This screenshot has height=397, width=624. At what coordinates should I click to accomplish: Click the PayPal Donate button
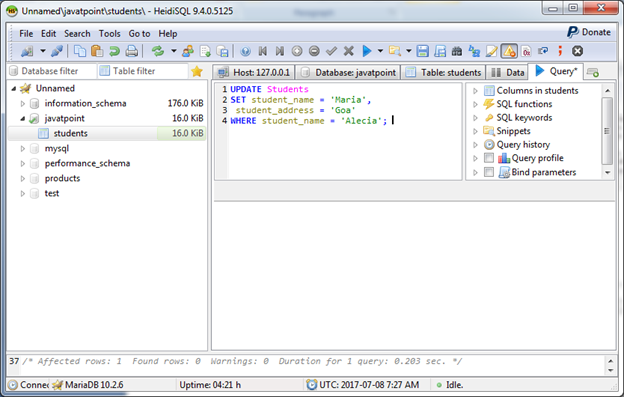[x=589, y=32]
